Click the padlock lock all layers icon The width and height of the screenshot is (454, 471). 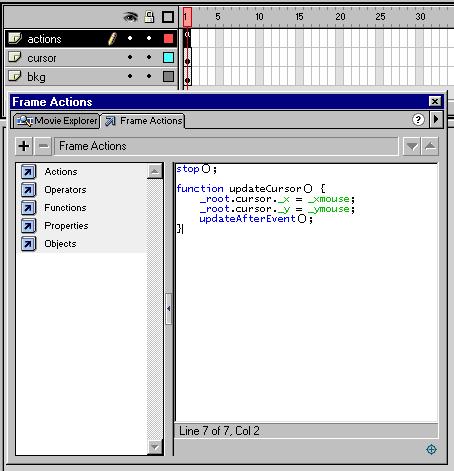(149, 16)
